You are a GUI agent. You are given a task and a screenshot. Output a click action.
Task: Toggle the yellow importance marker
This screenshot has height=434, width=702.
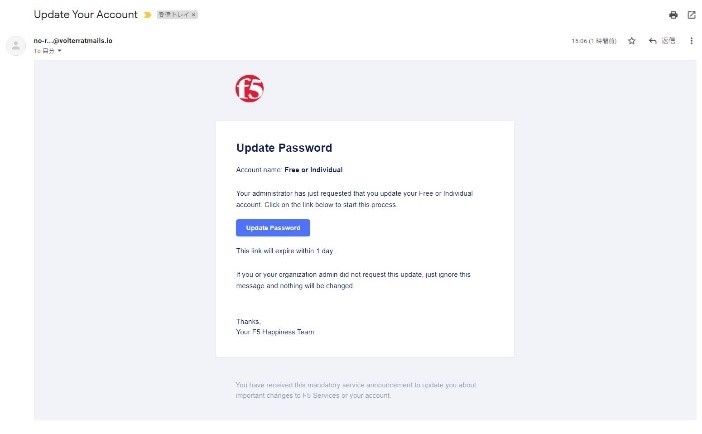pos(147,15)
